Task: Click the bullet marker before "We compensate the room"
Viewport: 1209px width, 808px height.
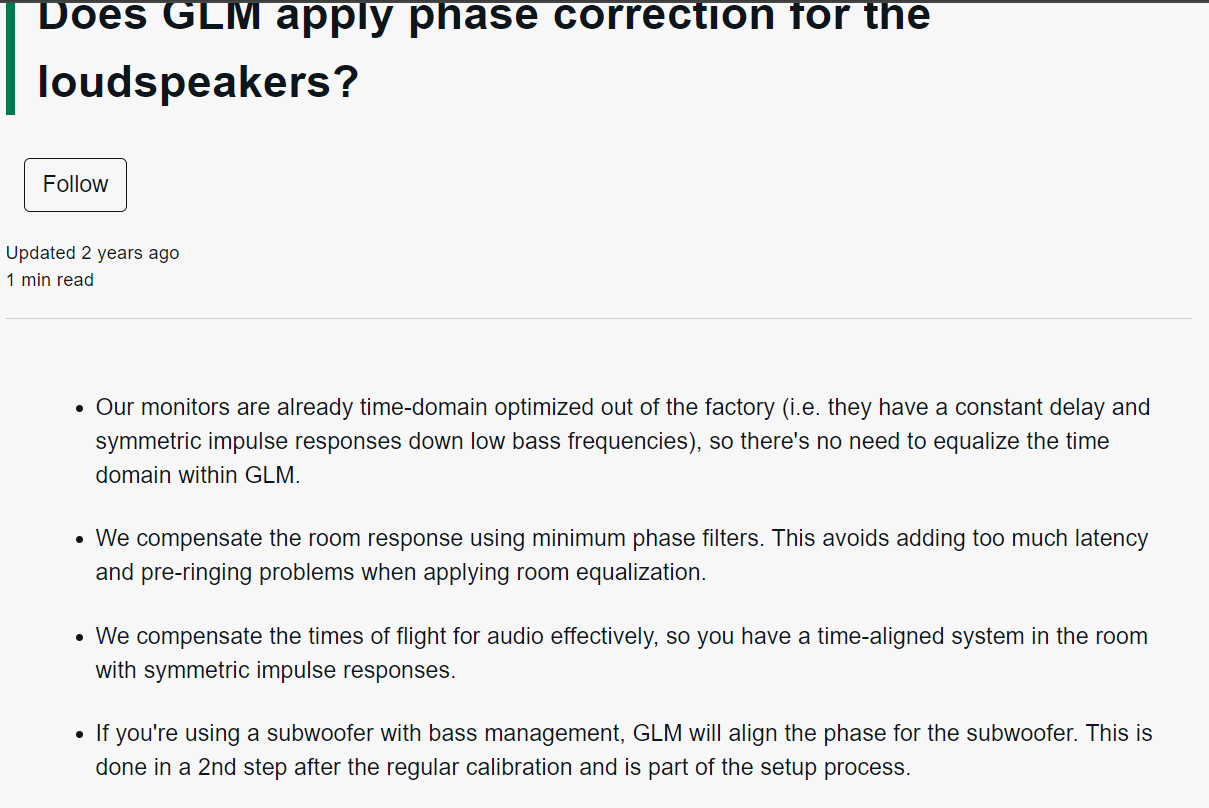Action: pos(80,539)
